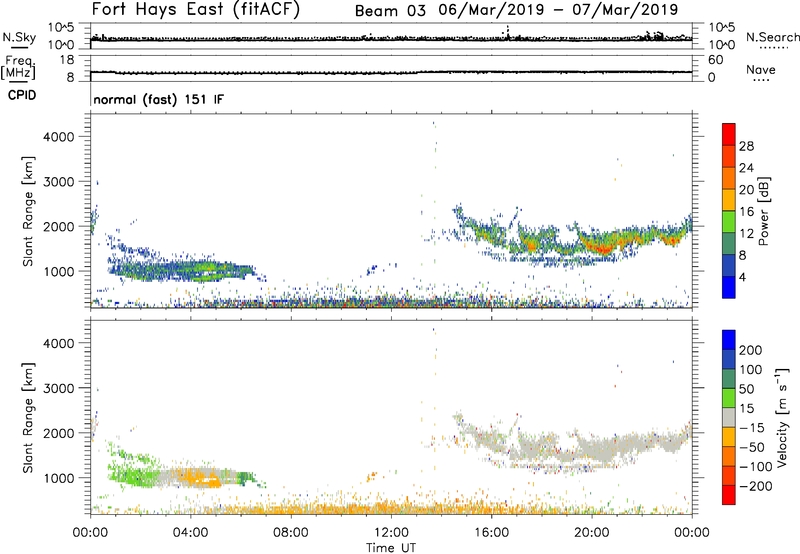The height and width of the screenshot is (554, 800).
Task: Click the '4' label on power colorbar
Action: tap(742, 278)
